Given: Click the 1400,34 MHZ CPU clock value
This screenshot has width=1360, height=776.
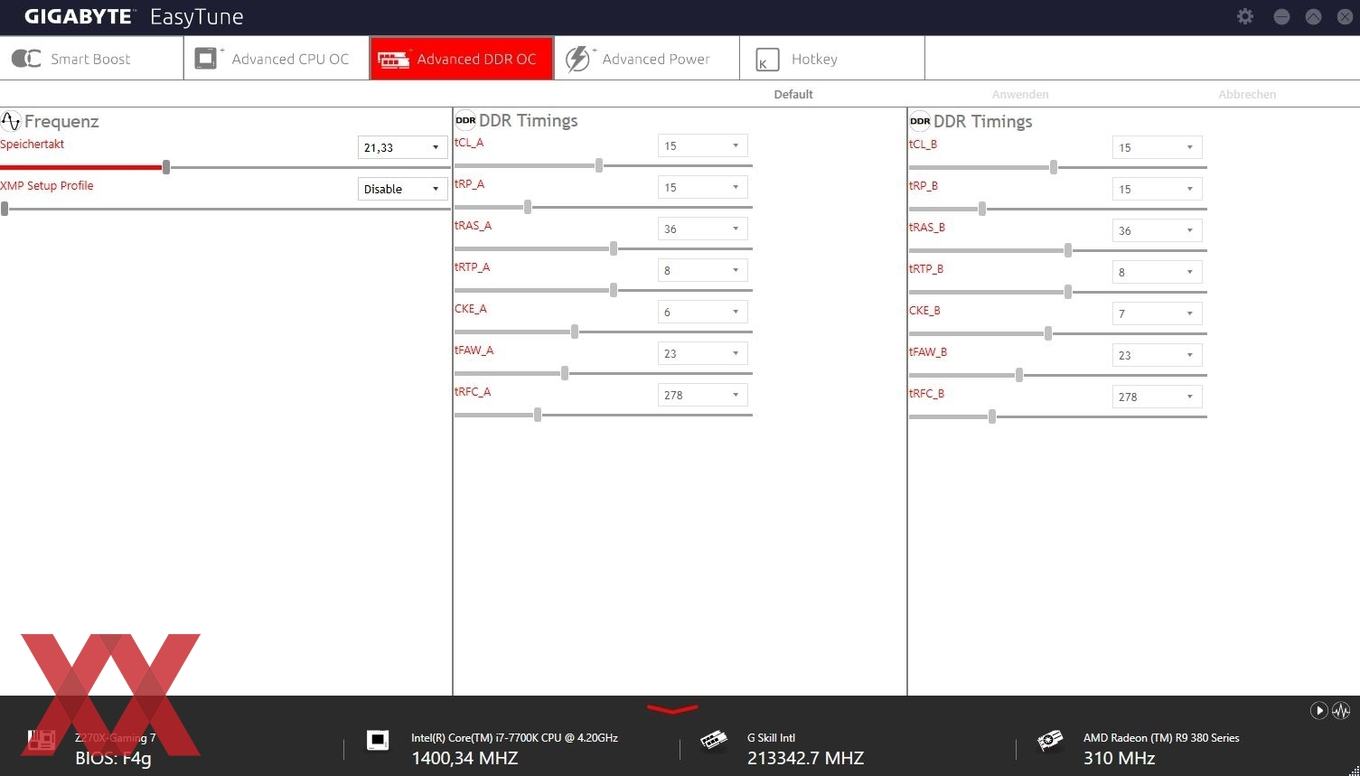Looking at the screenshot, I should [464, 758].
